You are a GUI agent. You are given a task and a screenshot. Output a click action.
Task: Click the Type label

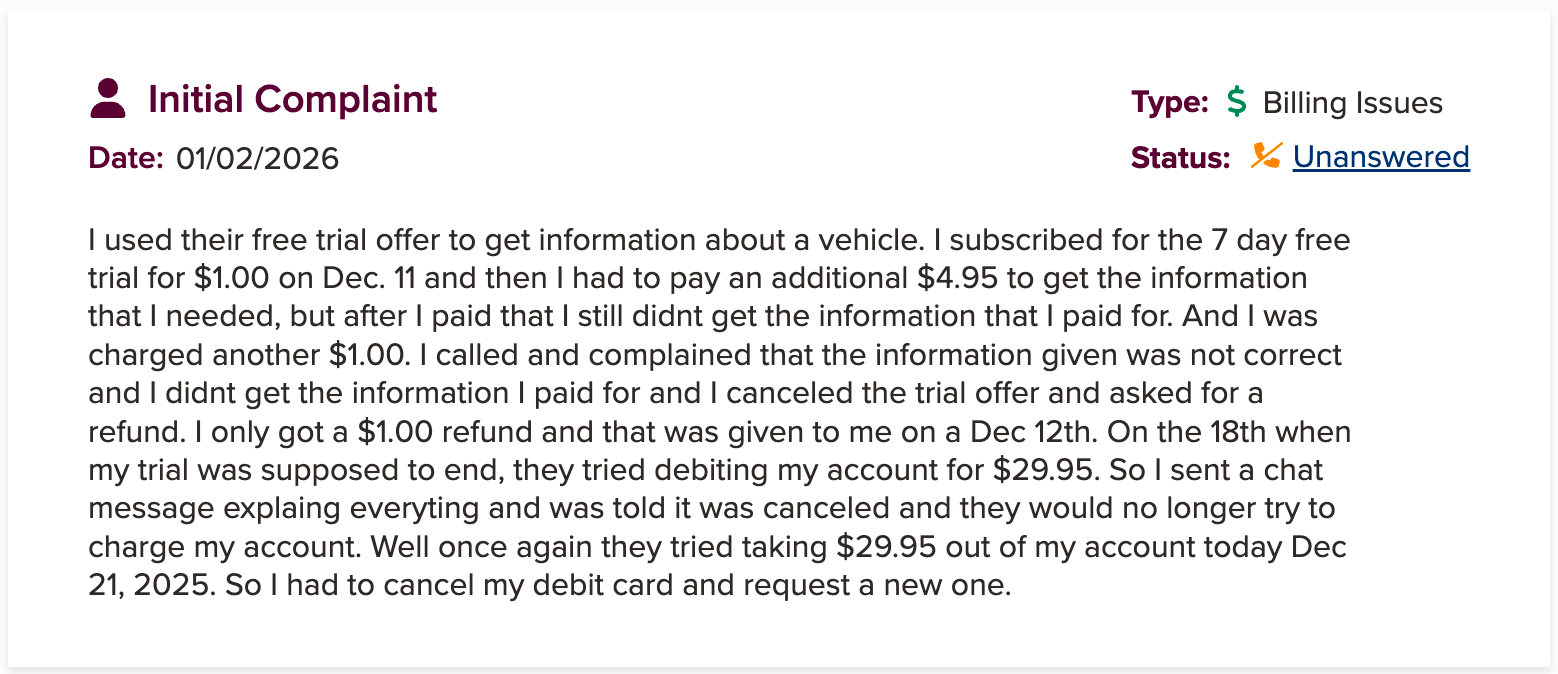click(x=1170, y=102)
